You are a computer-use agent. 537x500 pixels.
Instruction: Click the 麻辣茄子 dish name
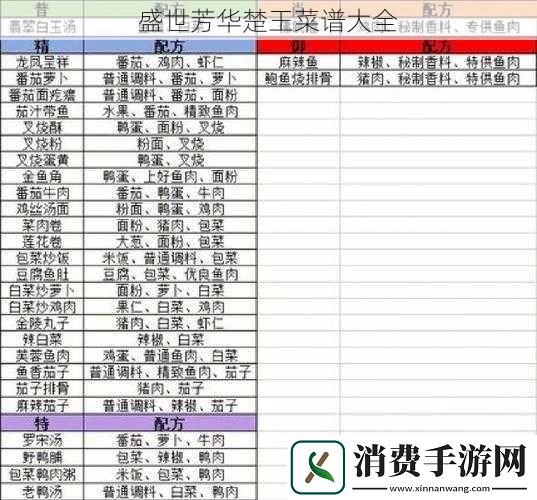42,405
